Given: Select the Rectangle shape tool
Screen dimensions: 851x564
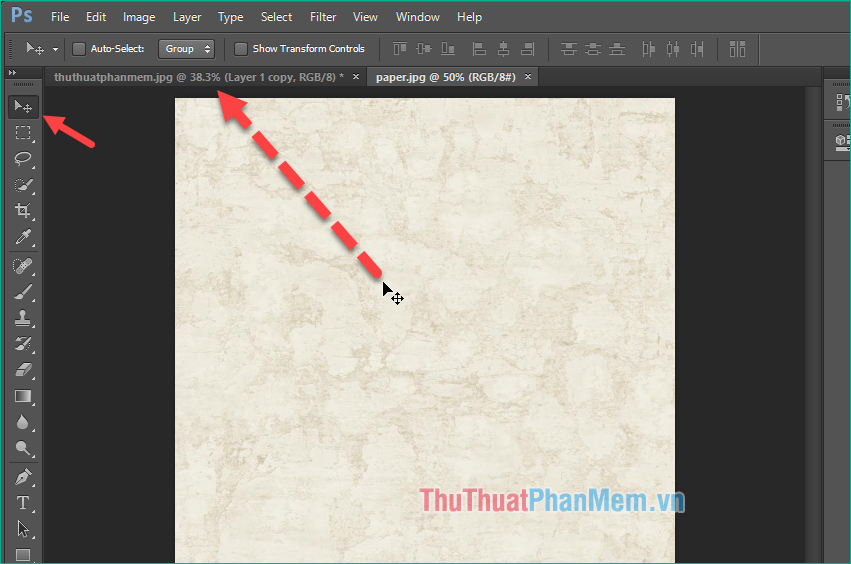Looking at the screenshot, I should click(x=23, y=554).
